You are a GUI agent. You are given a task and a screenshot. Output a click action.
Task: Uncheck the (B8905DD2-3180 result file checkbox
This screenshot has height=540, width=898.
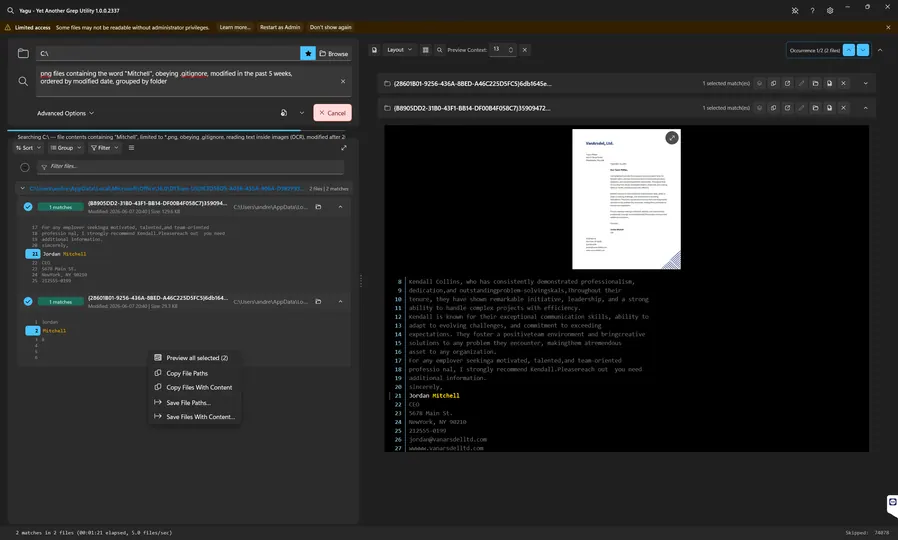pos(28,207)
